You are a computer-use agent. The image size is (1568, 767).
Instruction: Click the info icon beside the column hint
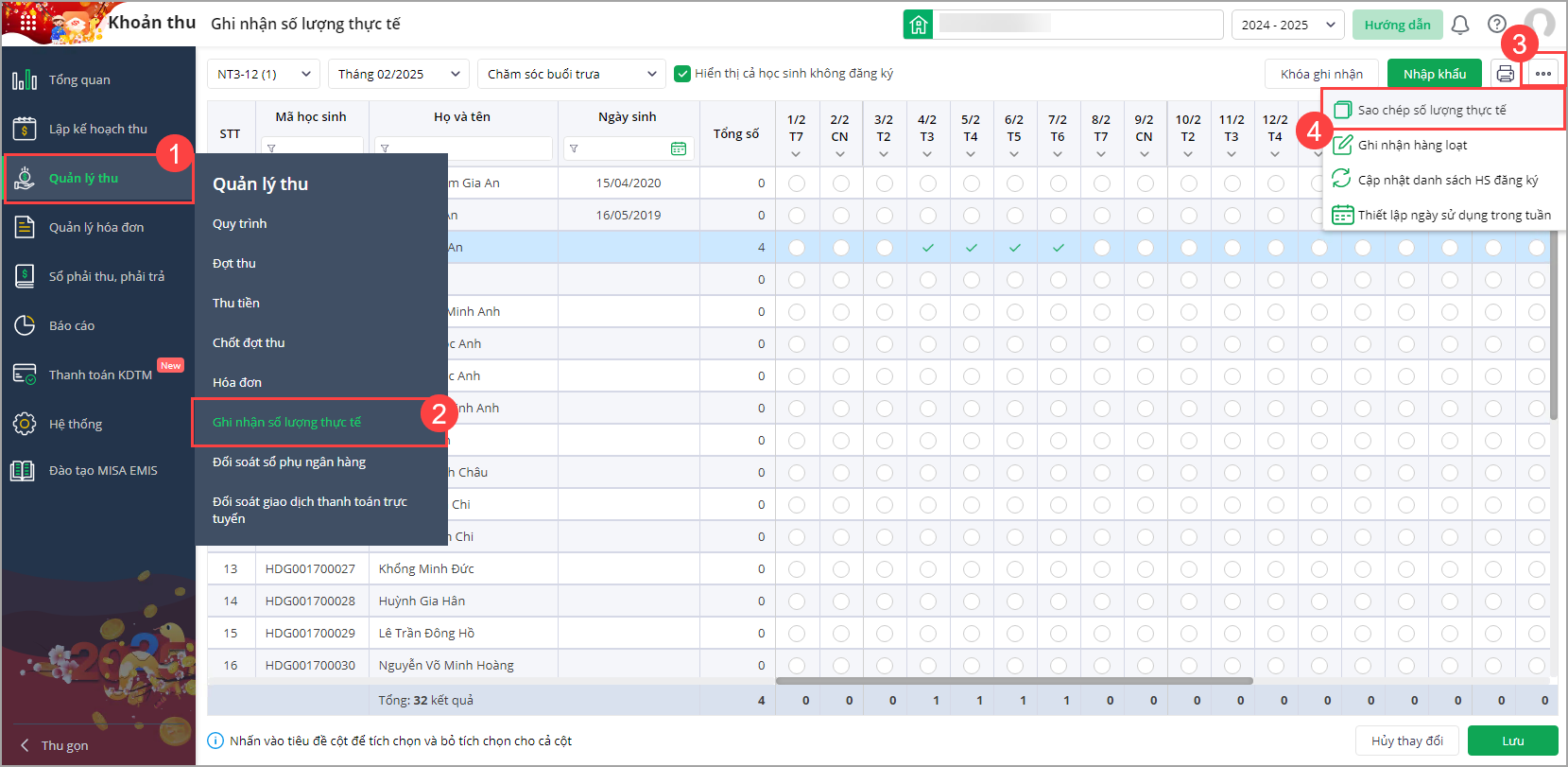point(215,741)
